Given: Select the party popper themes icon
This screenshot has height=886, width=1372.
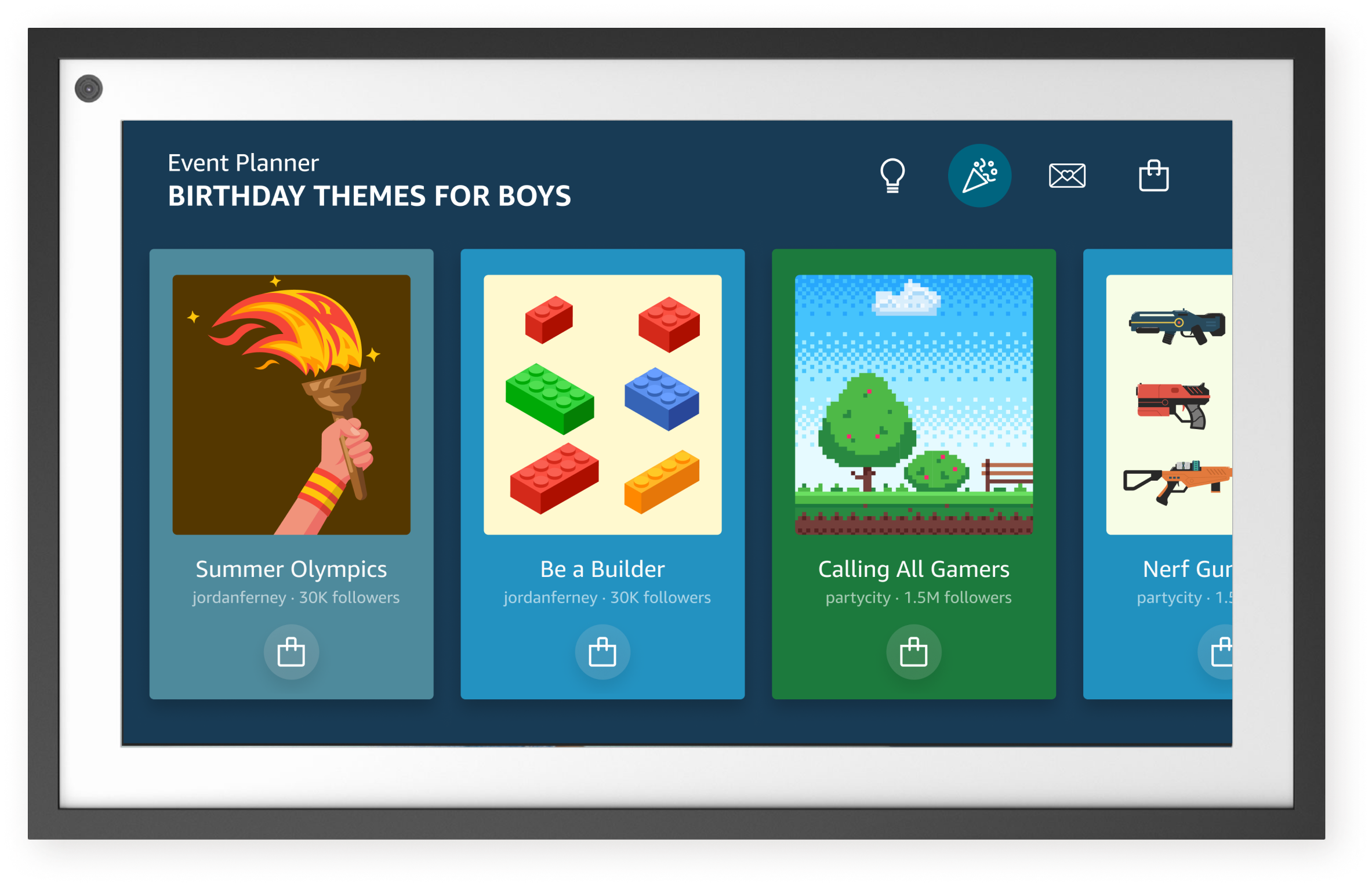Looking at the screenshot, I should click(979, 175).
